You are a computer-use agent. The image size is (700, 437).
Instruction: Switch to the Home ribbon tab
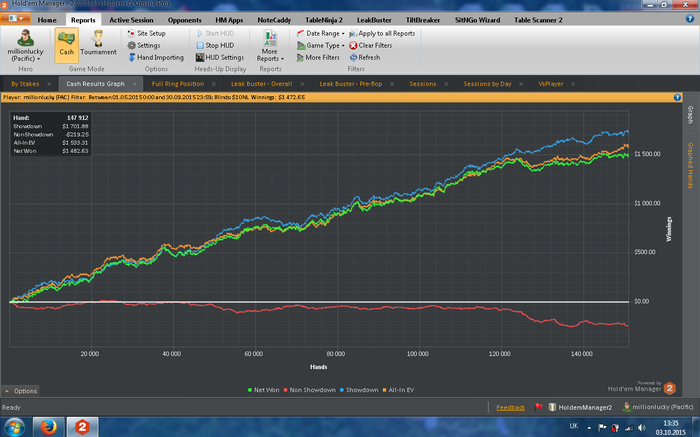tap(47, 20)
